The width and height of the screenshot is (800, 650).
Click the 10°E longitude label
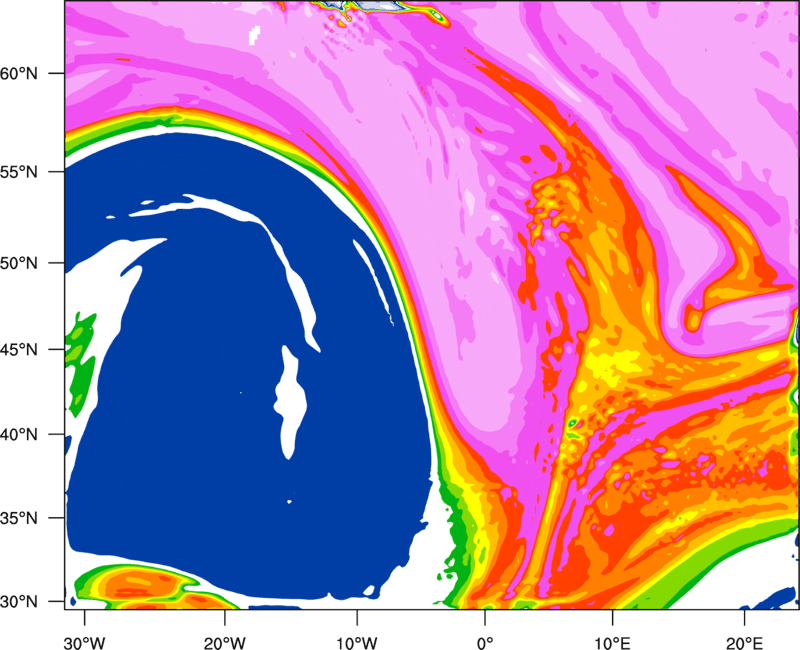pyautogui.click(x=612, y=643)
